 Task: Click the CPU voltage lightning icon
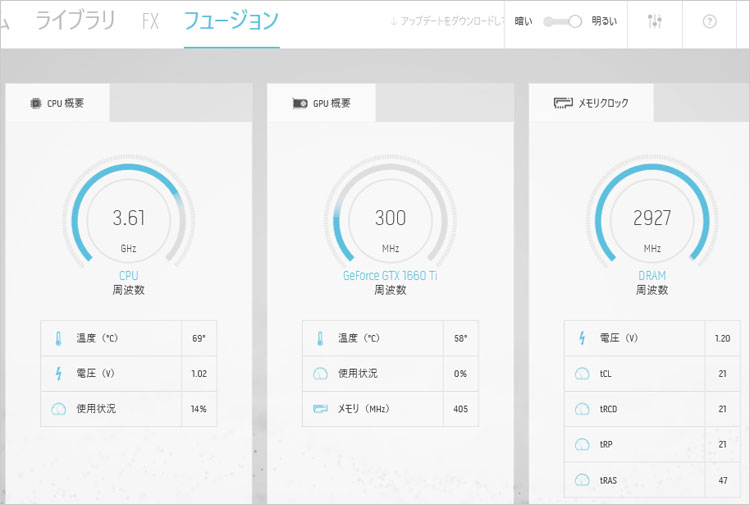[x=57, y=373]
